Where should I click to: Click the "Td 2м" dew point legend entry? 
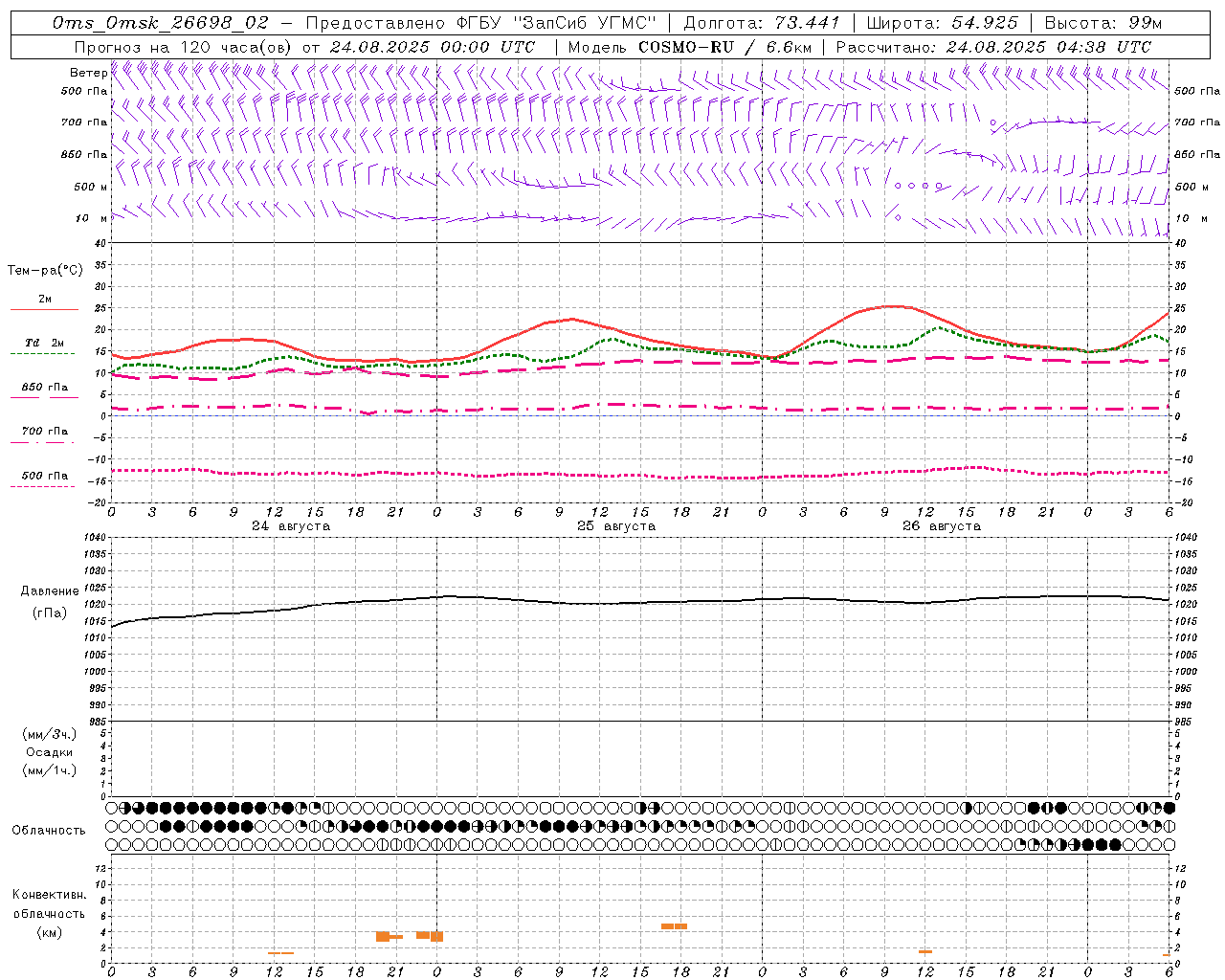(45, 343)
